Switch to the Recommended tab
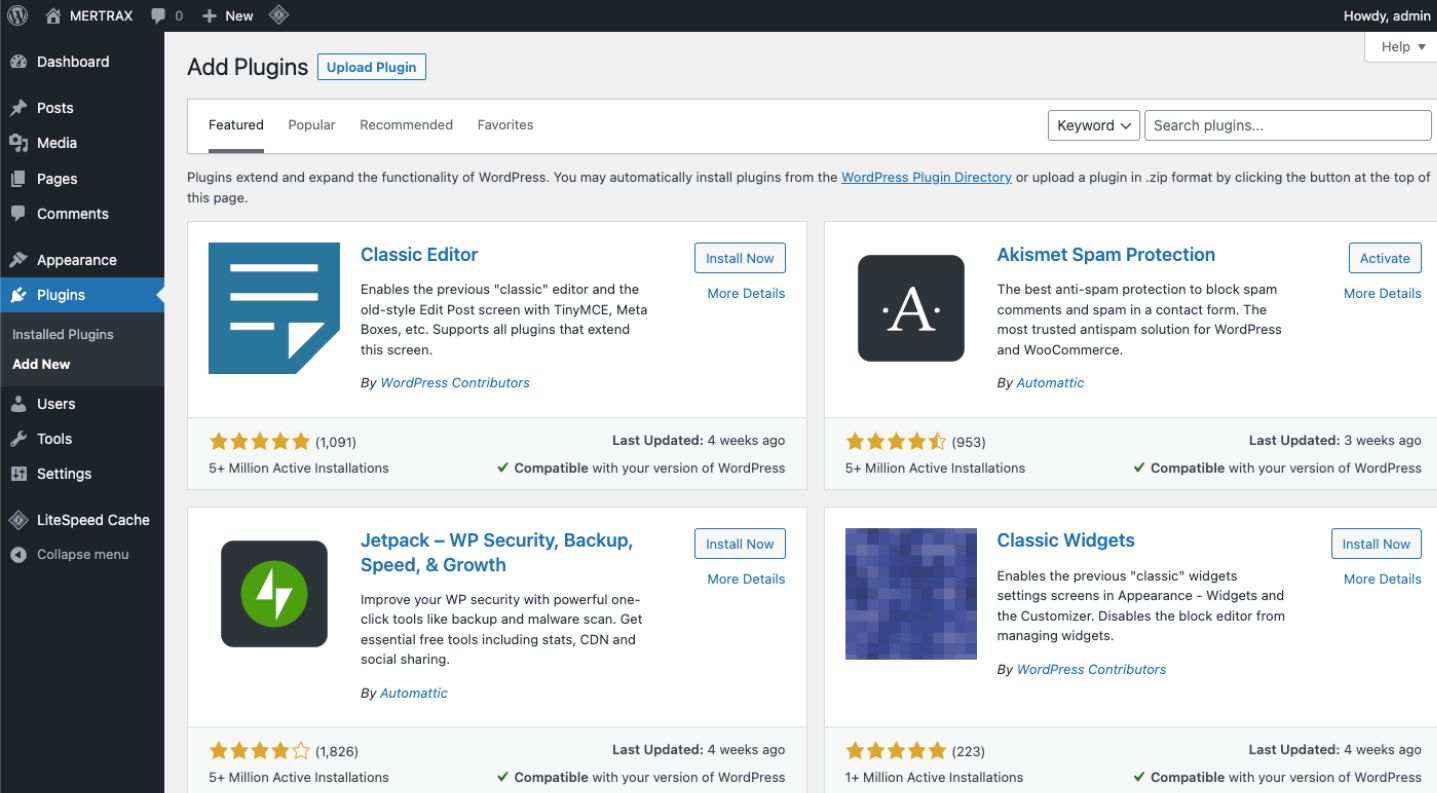The width and height of the screenshot is (1437, 793). click(x=406, y=125)
